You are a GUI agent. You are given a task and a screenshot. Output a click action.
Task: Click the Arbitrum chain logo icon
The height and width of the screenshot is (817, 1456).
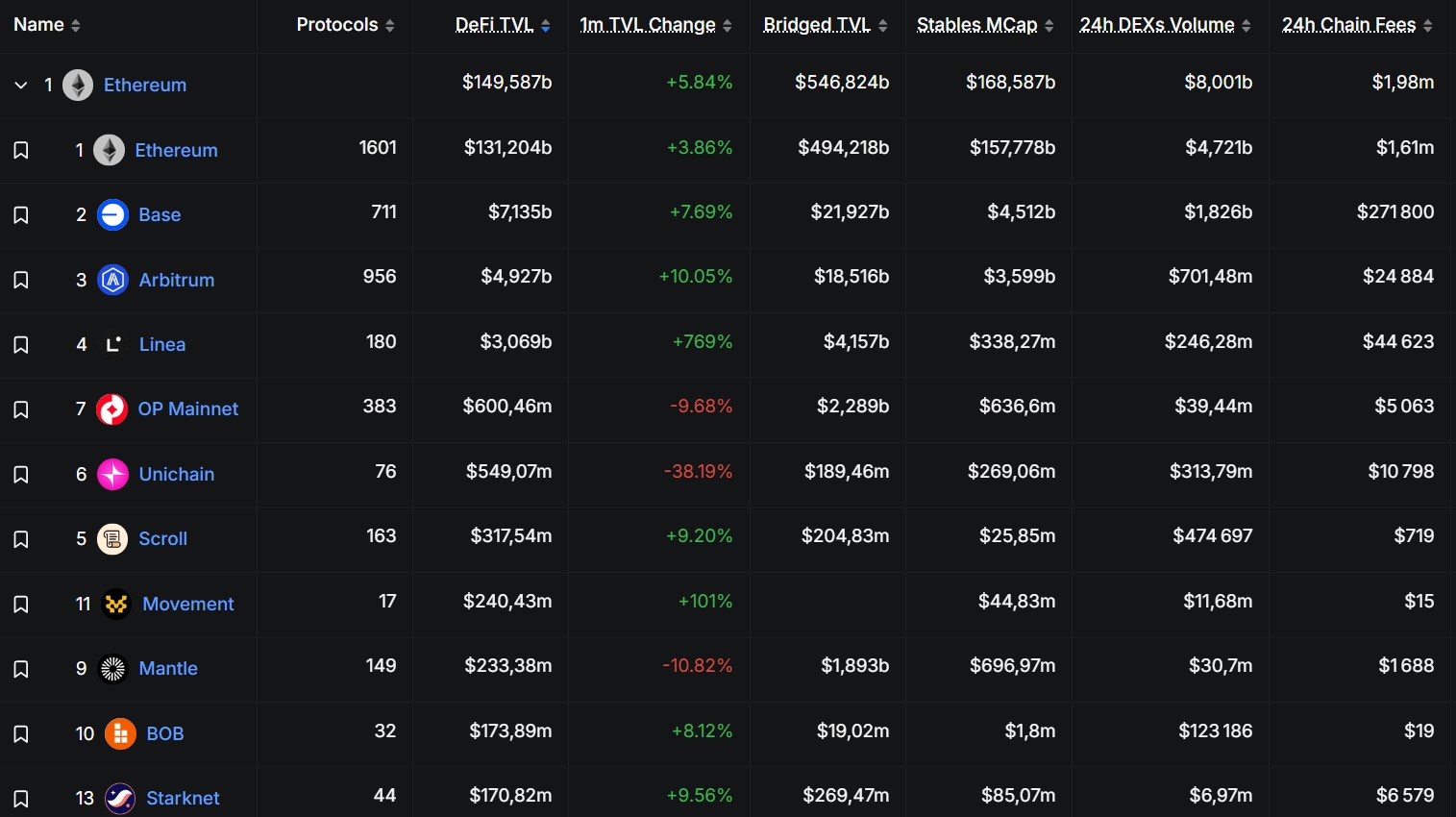click(x=112, y=280)
